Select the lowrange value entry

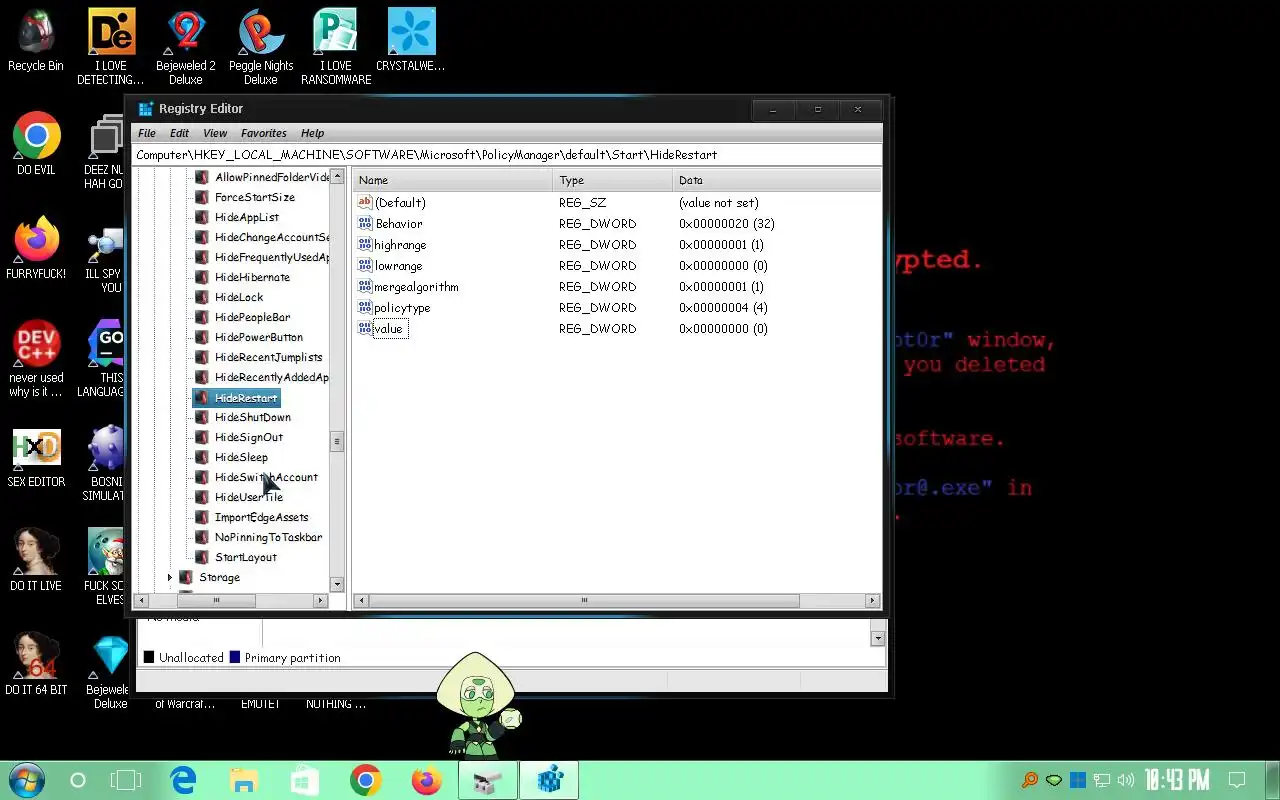[x=398, y=265]
